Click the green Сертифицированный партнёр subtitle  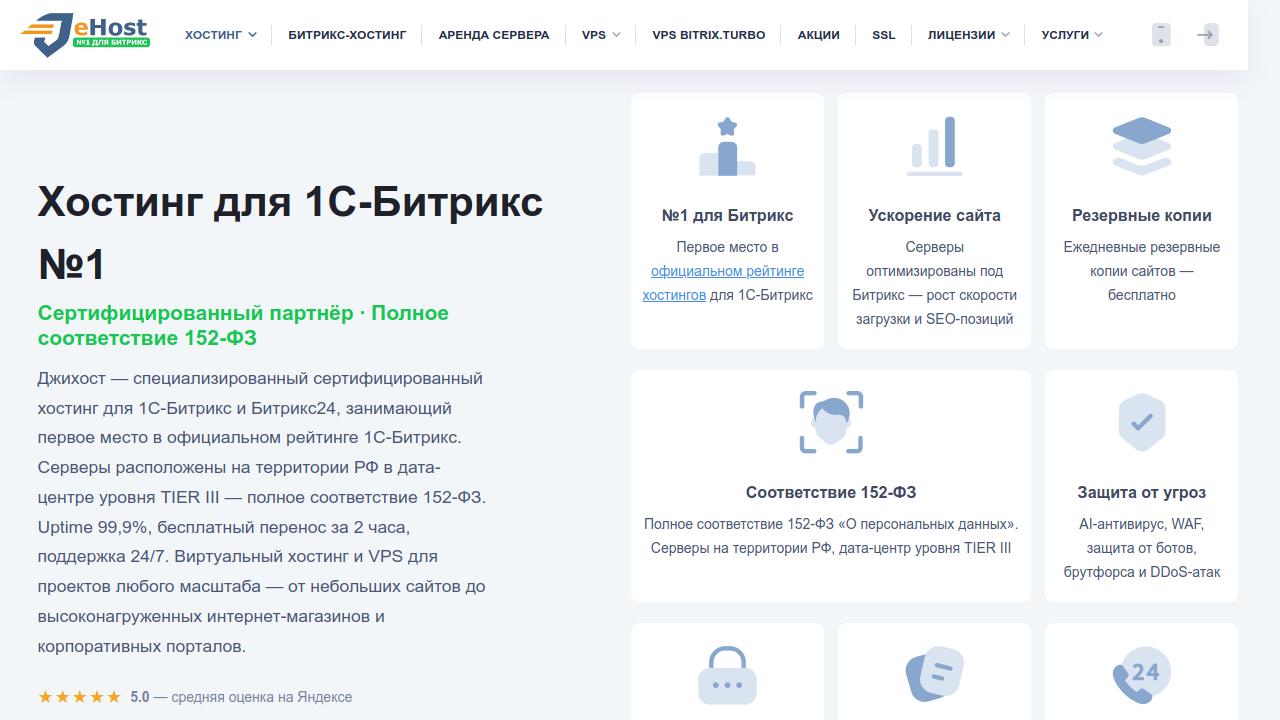click(243, 325)
